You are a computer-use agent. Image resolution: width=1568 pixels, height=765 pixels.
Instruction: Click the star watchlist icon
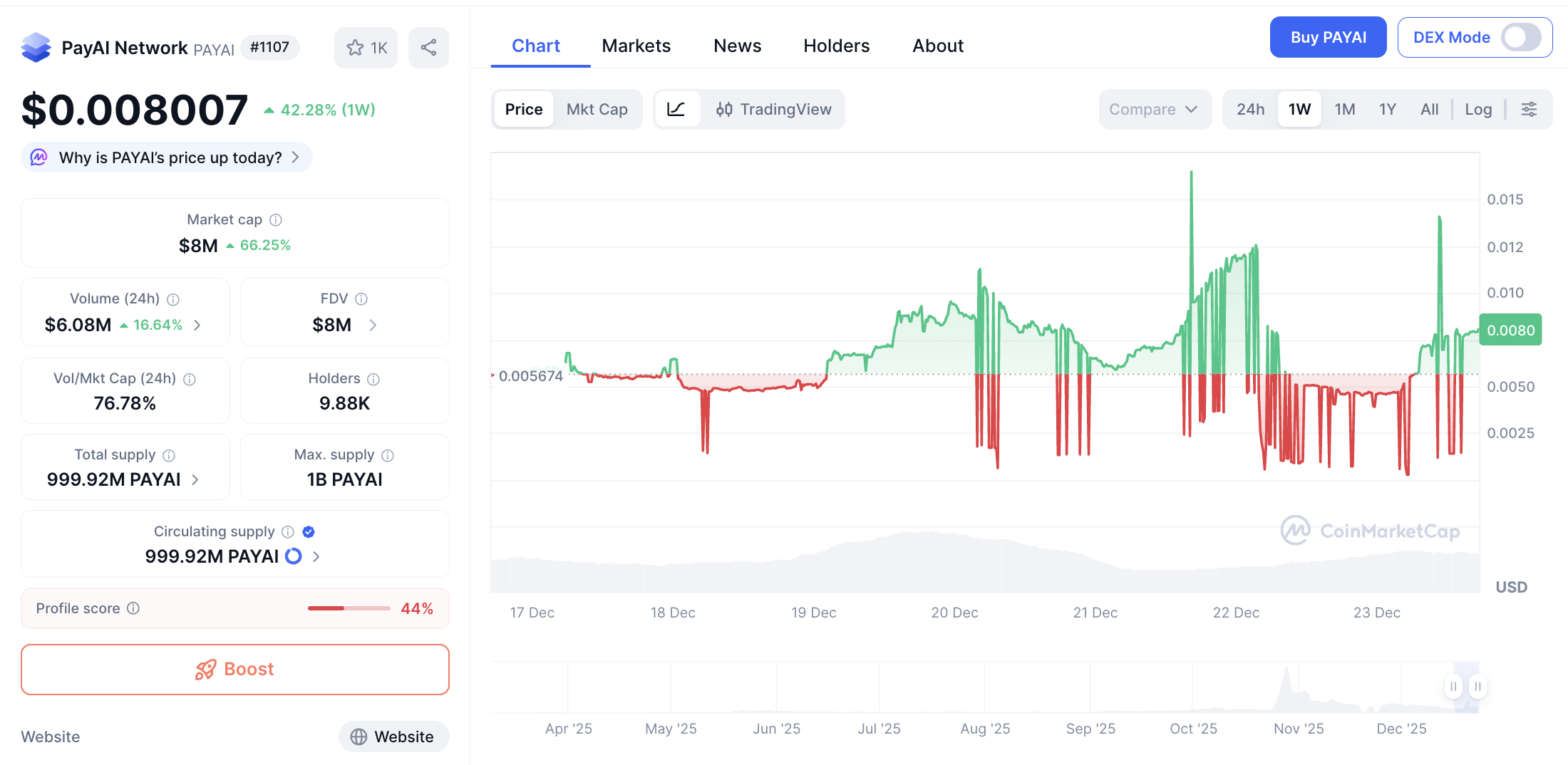tap(356, 48)
